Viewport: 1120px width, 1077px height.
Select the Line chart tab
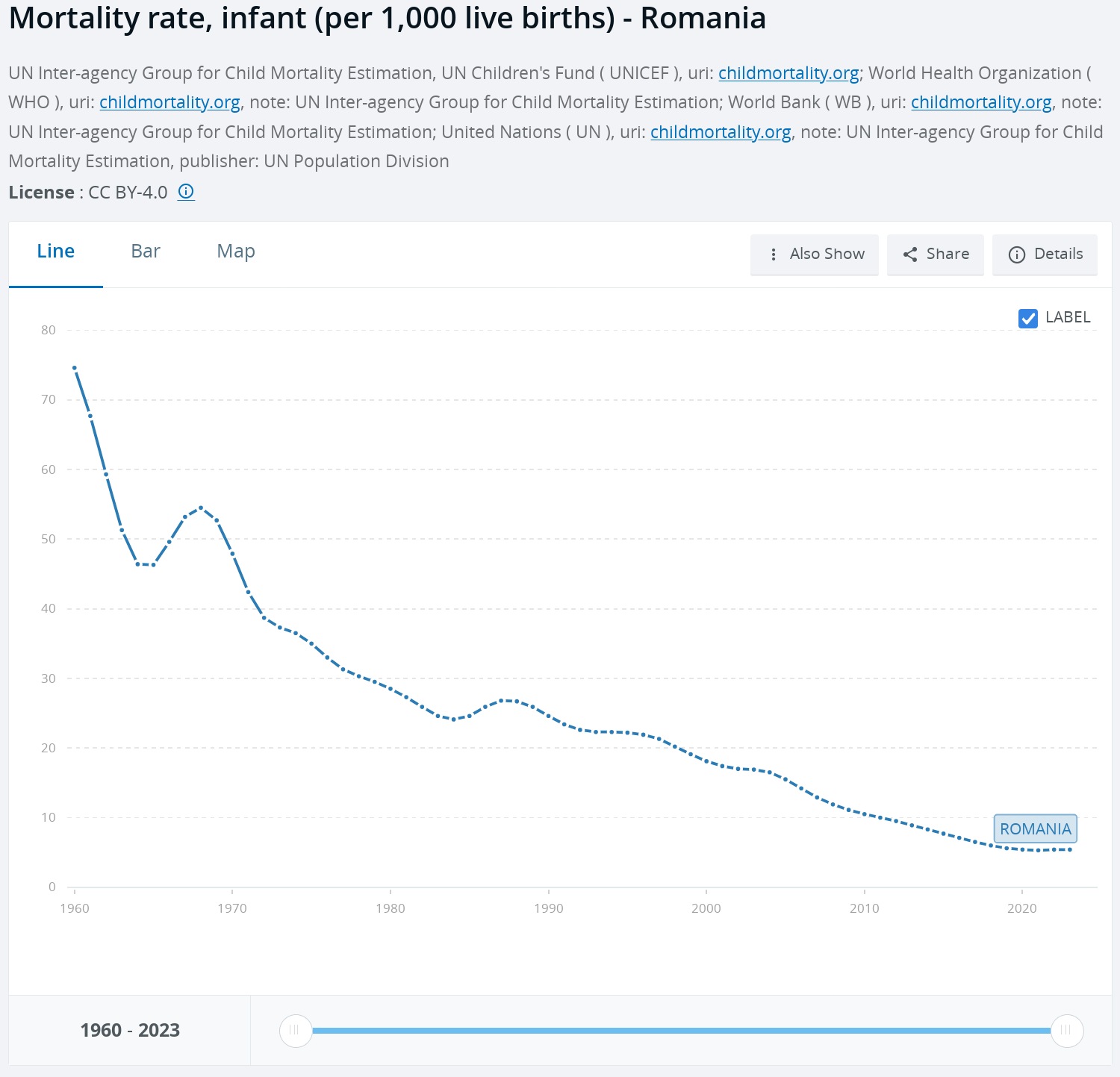[56, 252]
